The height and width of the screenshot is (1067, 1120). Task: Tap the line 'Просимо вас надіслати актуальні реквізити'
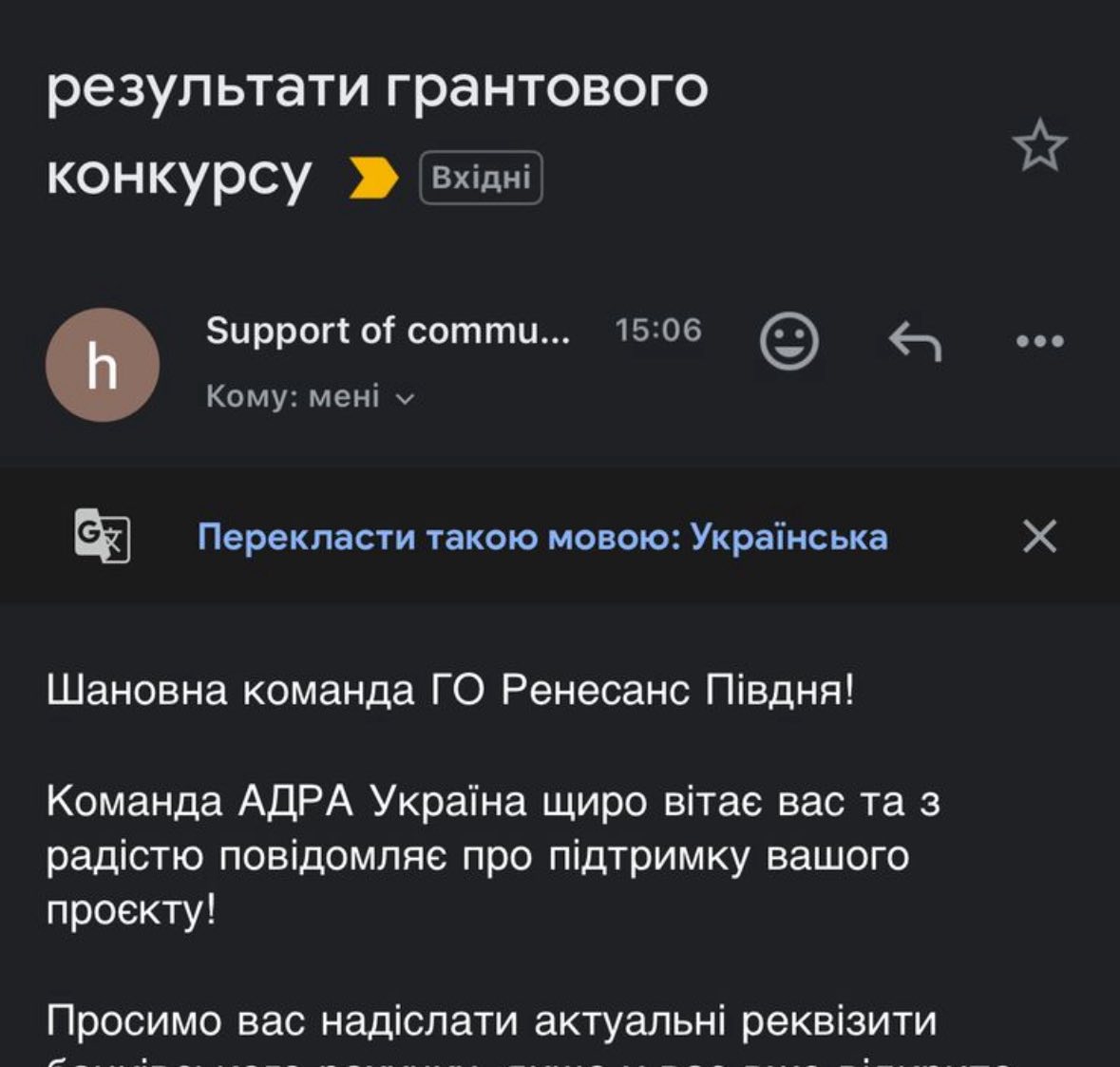491,1021
